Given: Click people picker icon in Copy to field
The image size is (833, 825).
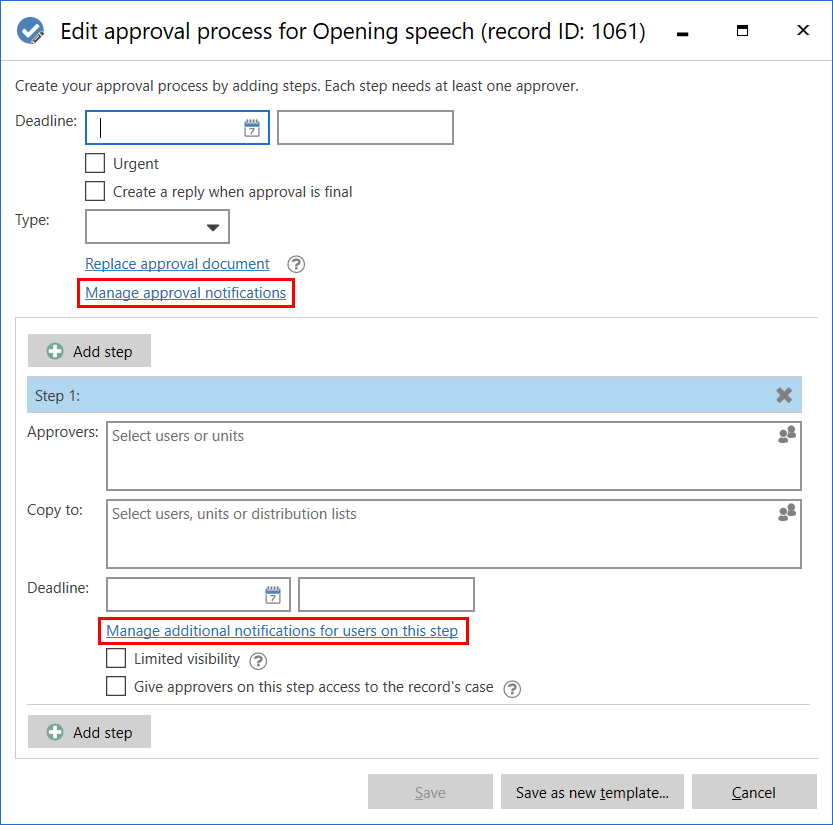Looking at the screenshot, I should 786,513.
